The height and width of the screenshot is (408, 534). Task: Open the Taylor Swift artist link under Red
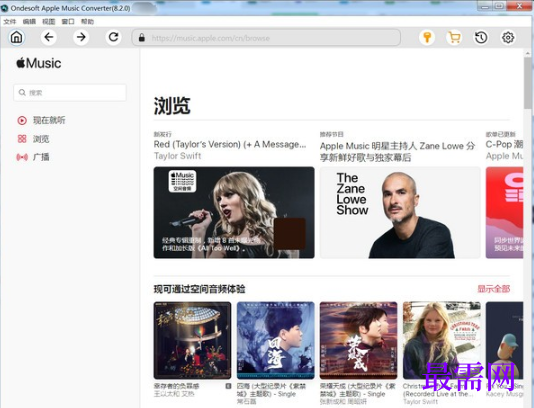pyautogui.click(x=177, y=156)
